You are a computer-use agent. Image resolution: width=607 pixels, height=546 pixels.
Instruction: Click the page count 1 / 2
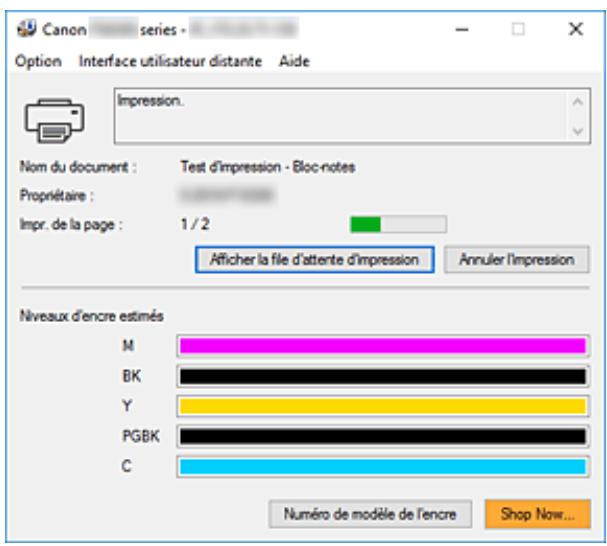click(195, 224)
